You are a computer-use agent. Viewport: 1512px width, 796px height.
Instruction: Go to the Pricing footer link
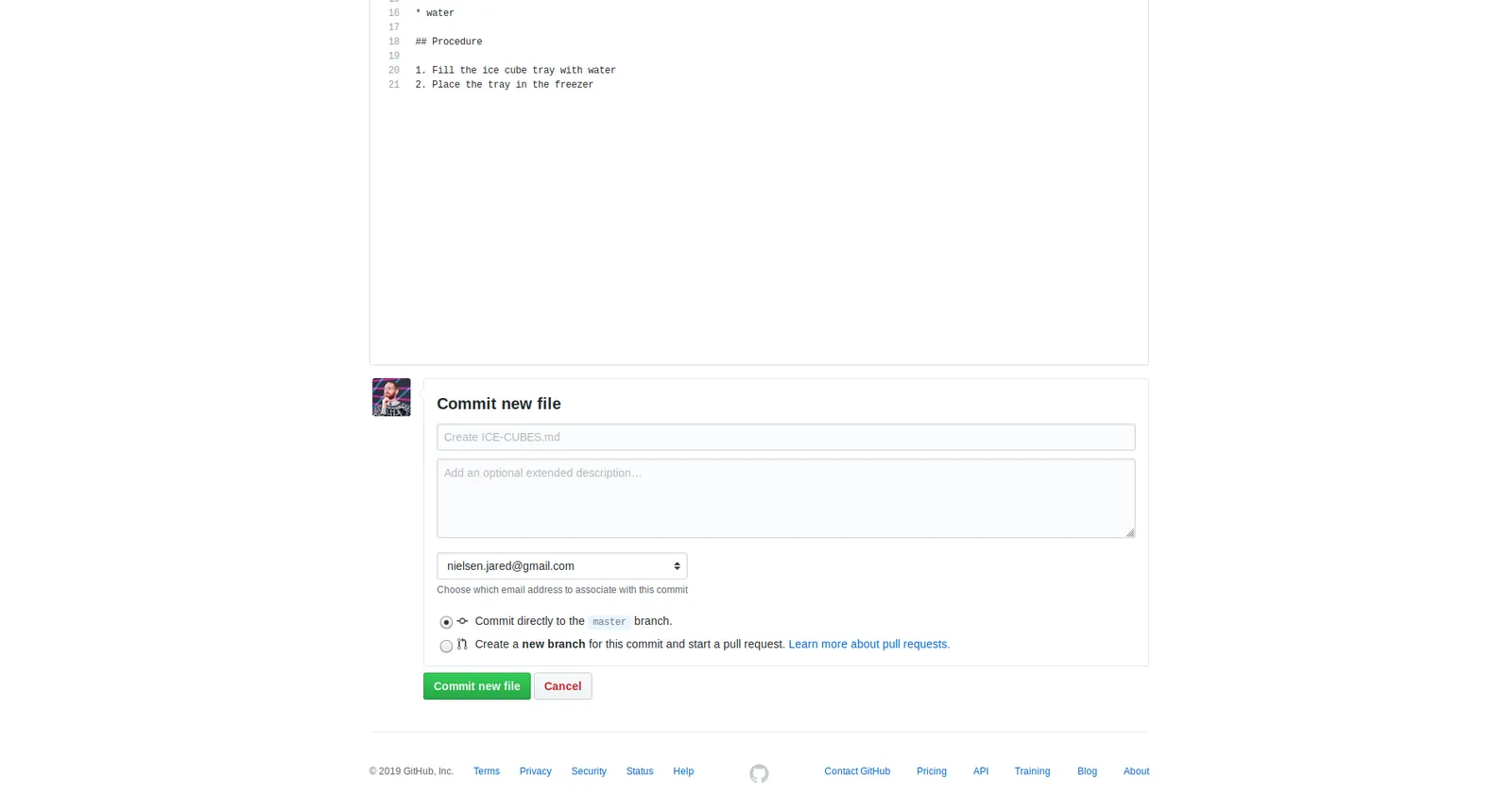coord(931,771)
